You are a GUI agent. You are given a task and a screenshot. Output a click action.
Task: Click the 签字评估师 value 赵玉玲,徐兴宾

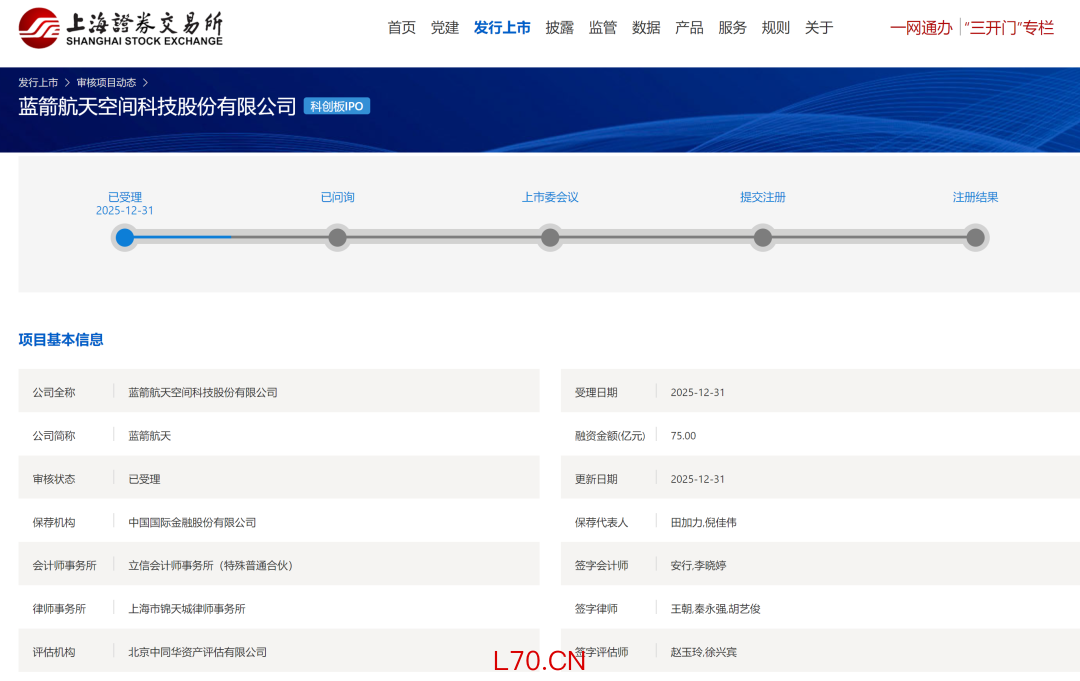(703, 652)
